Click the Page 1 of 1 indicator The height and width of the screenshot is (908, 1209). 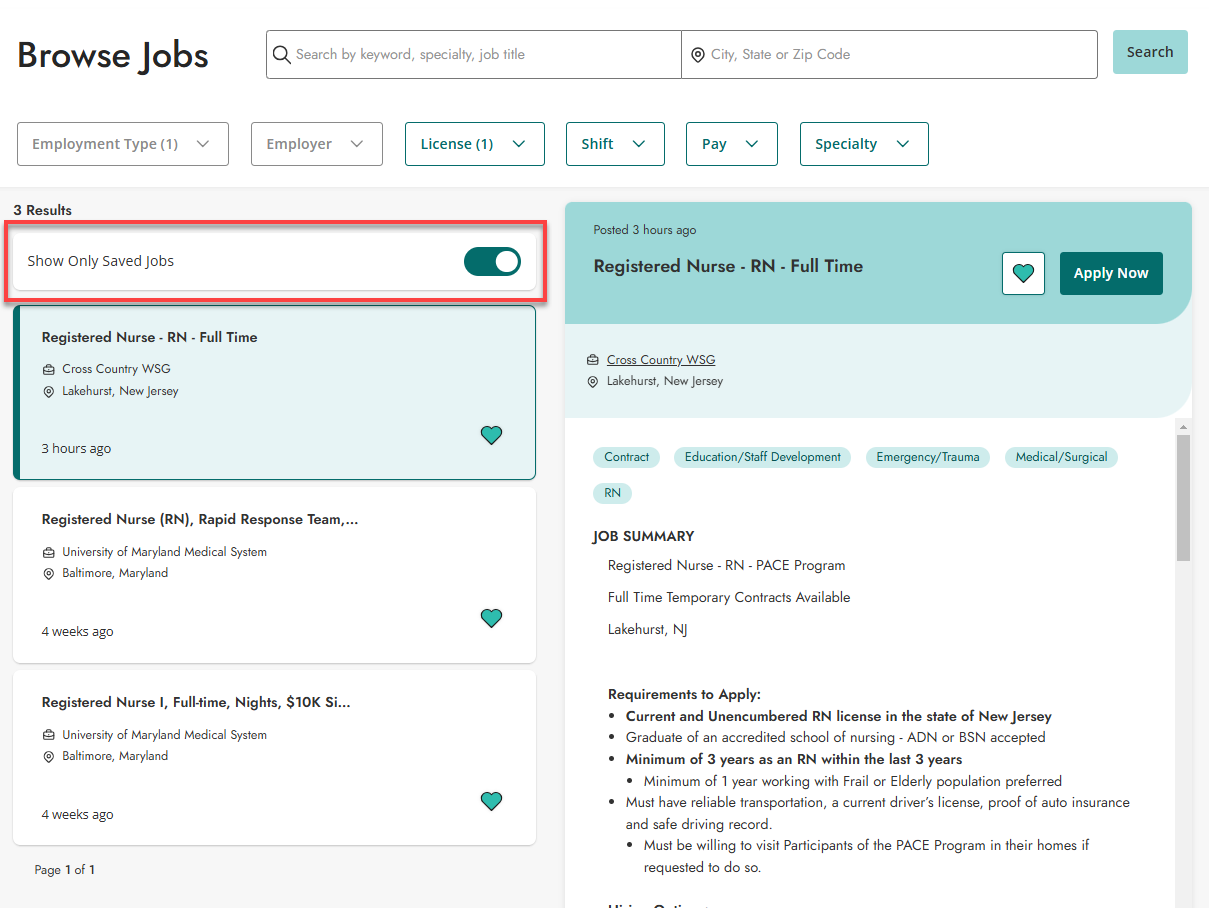pyautogui.click(x=65, y=870)
